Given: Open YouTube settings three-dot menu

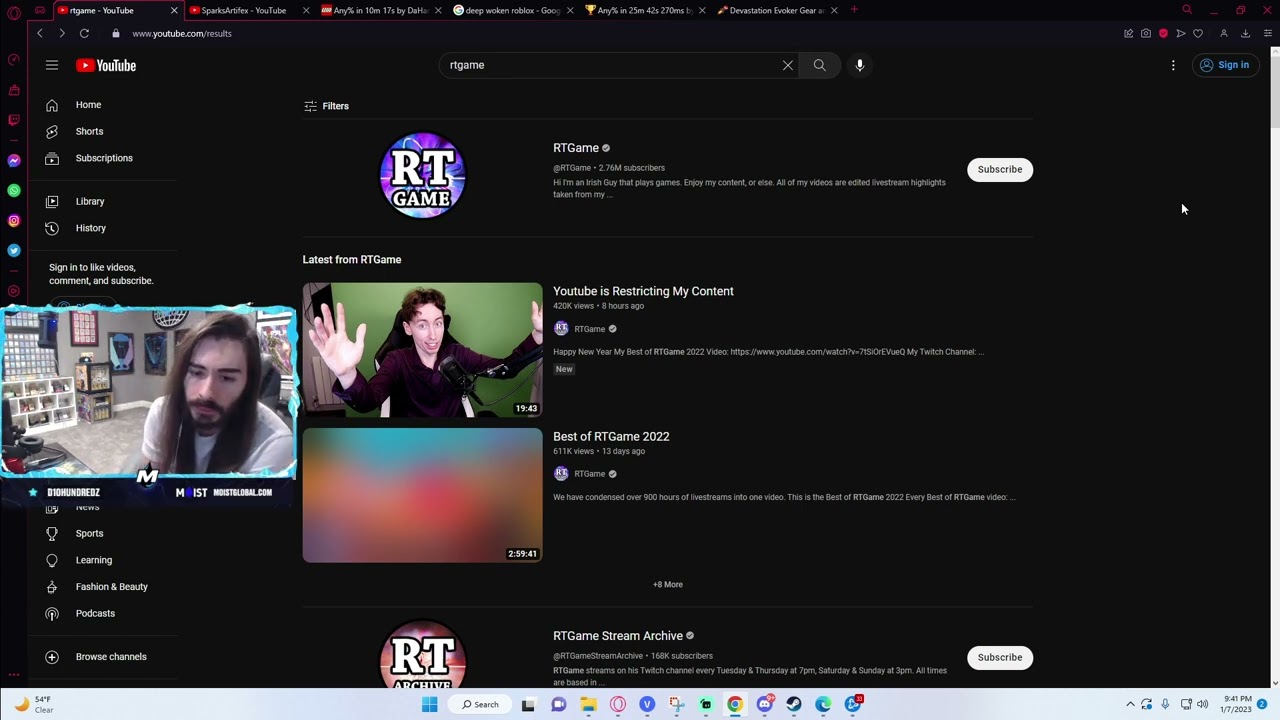Looking at the screenshot, I should (1173, 65).
